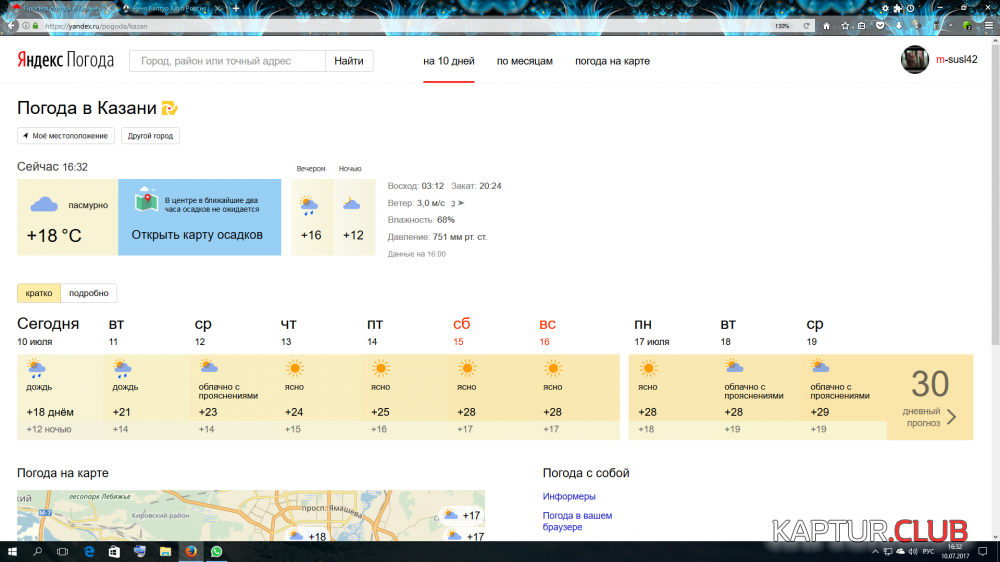Open the toolbar dropdown arrow beside trash icon
Viewport: 1000px width, 562px height.
coord(950,26)
